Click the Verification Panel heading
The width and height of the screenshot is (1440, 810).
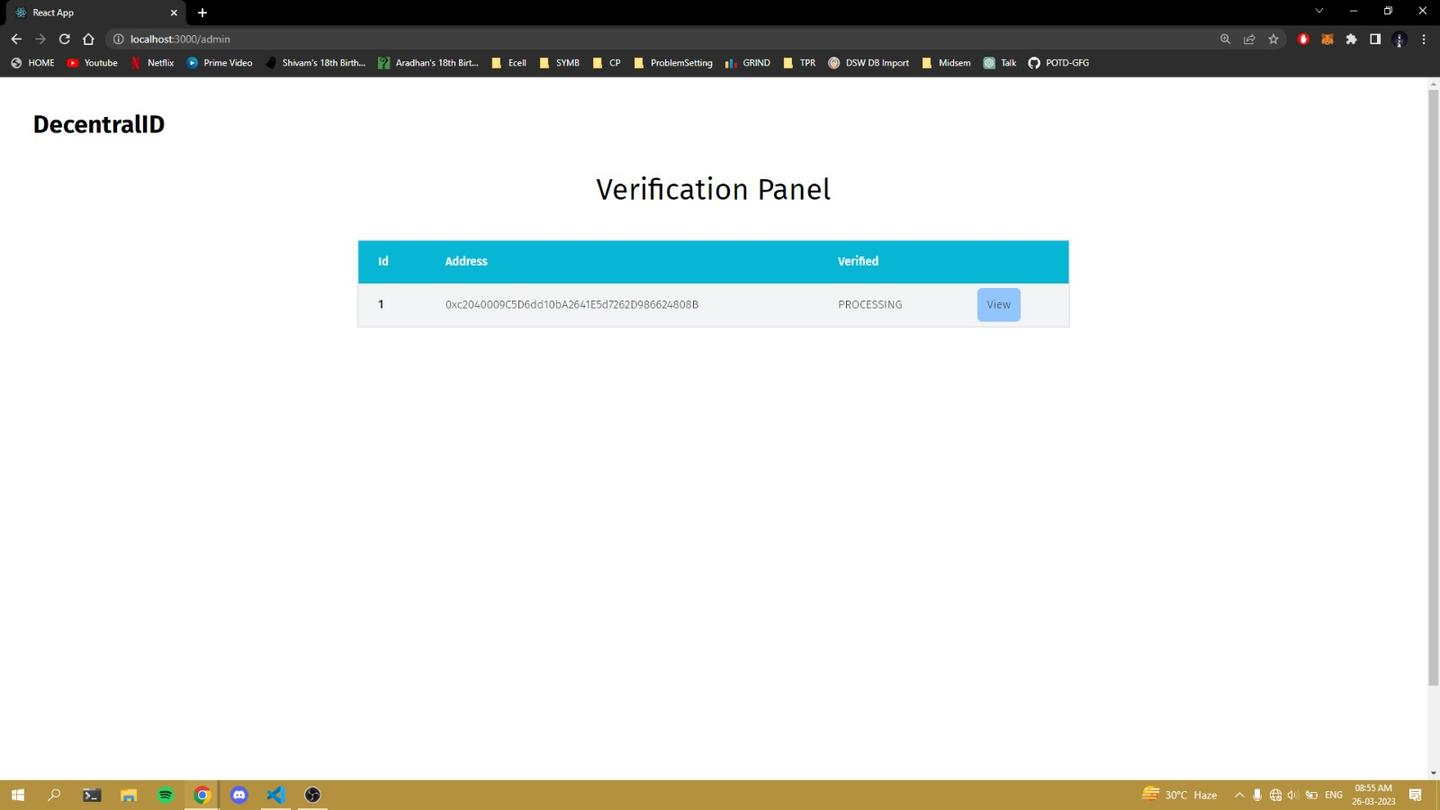713,189
